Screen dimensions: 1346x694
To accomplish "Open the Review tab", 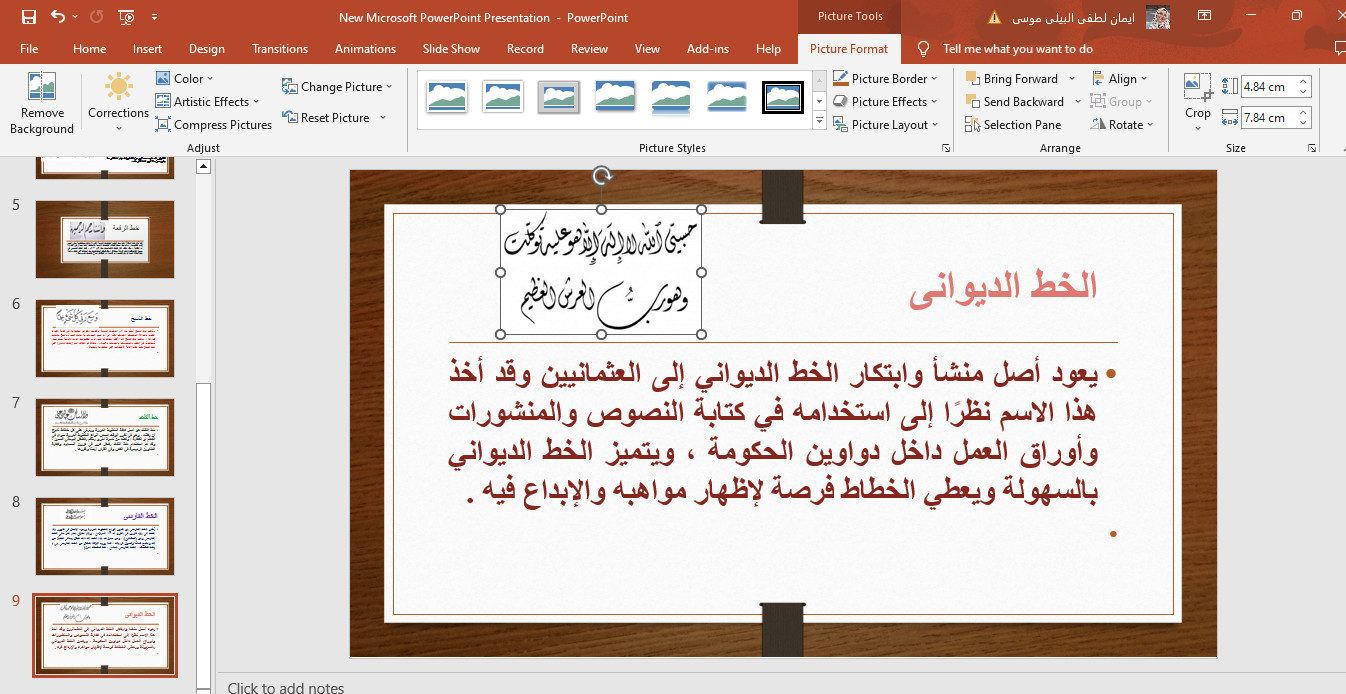I will click(589, 48).
